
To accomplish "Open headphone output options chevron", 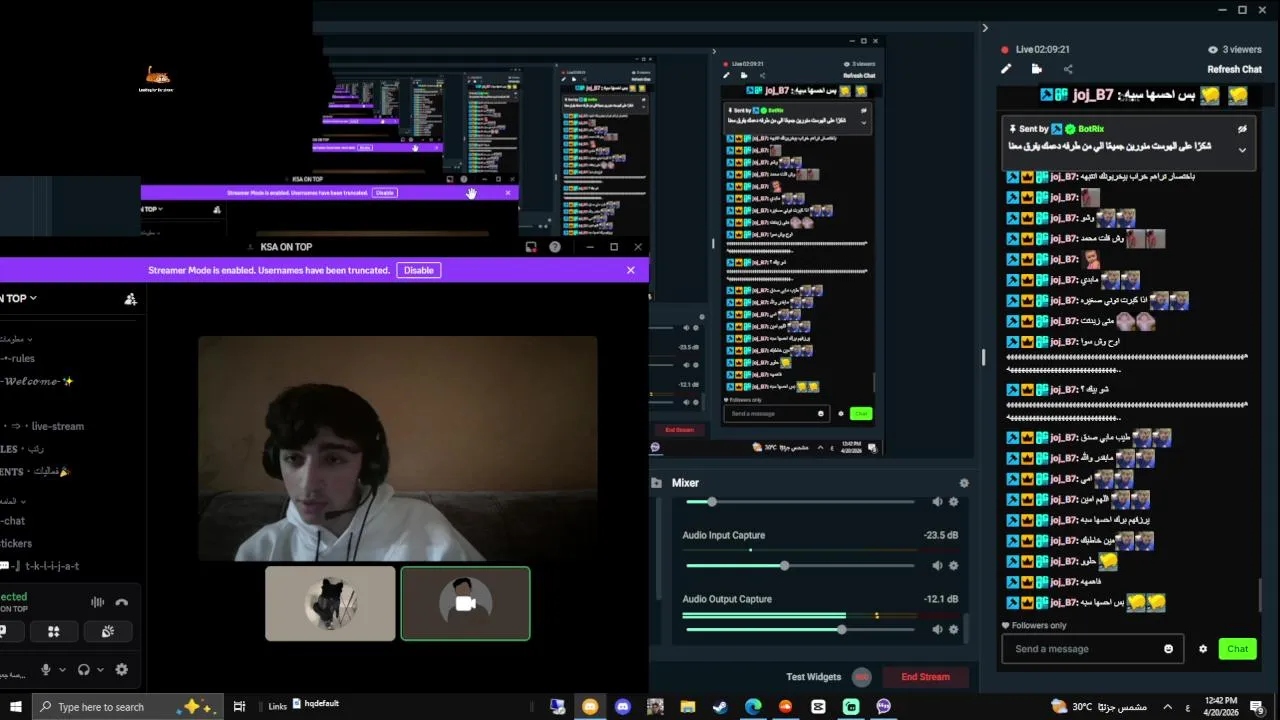I will (100, 670).
